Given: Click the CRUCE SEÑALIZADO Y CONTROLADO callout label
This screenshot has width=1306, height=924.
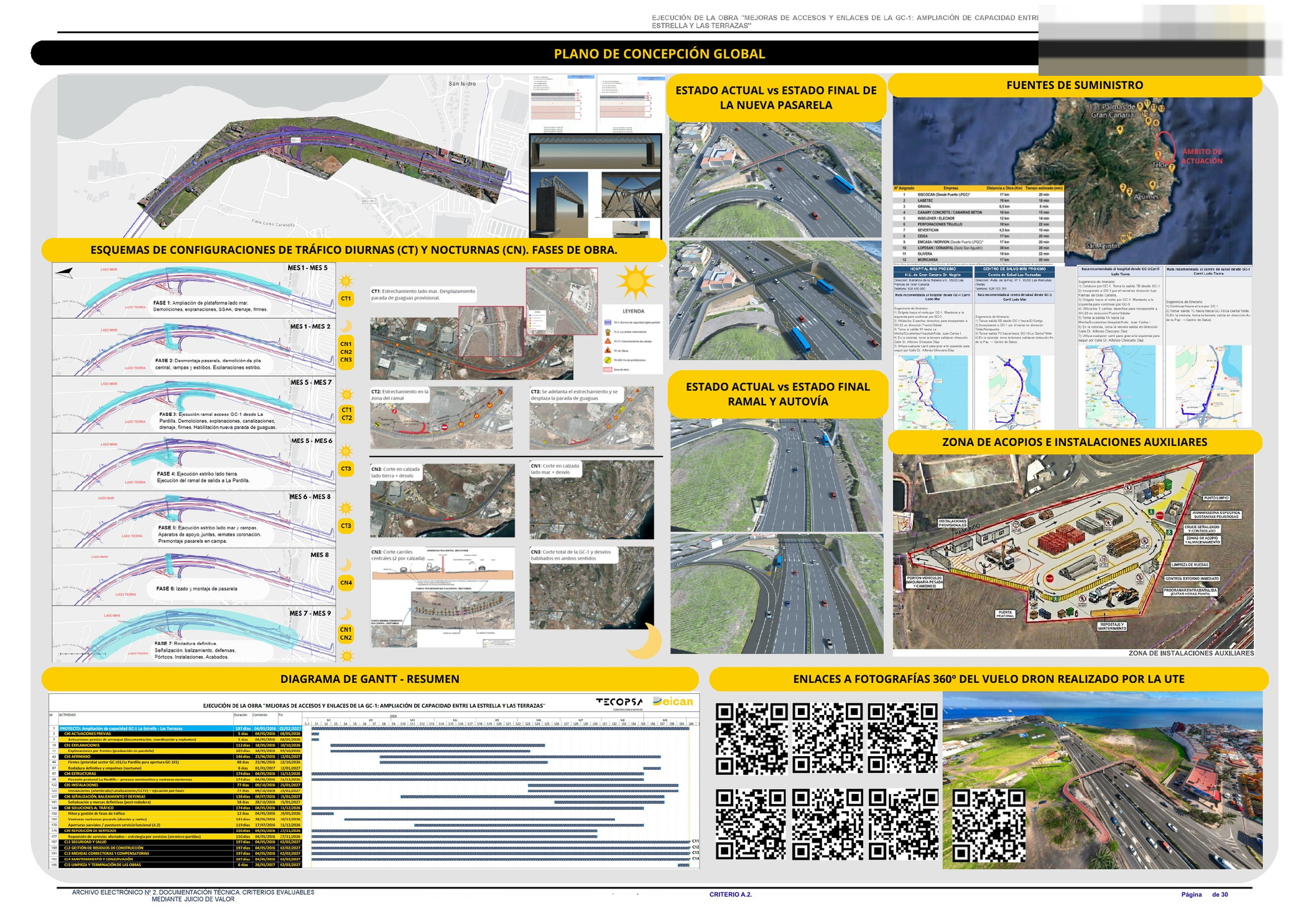Looking at the screenshot, I should tap(1202, 529).
